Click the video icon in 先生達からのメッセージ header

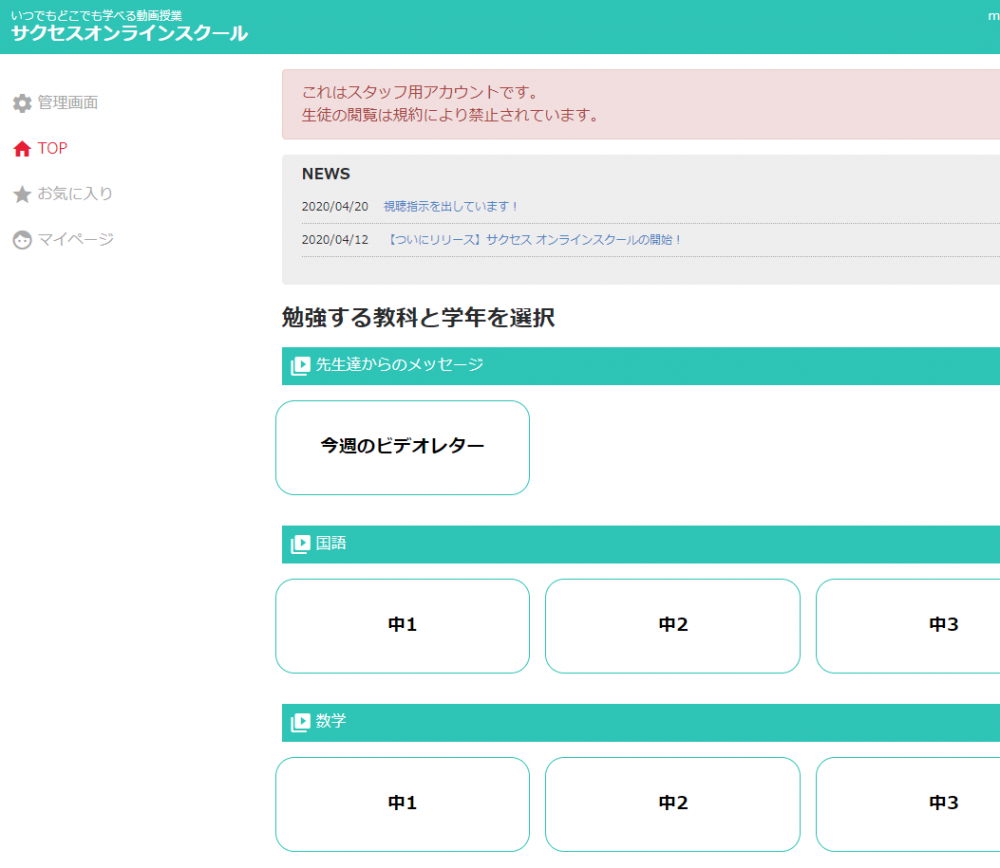click(x=300, y=366)
